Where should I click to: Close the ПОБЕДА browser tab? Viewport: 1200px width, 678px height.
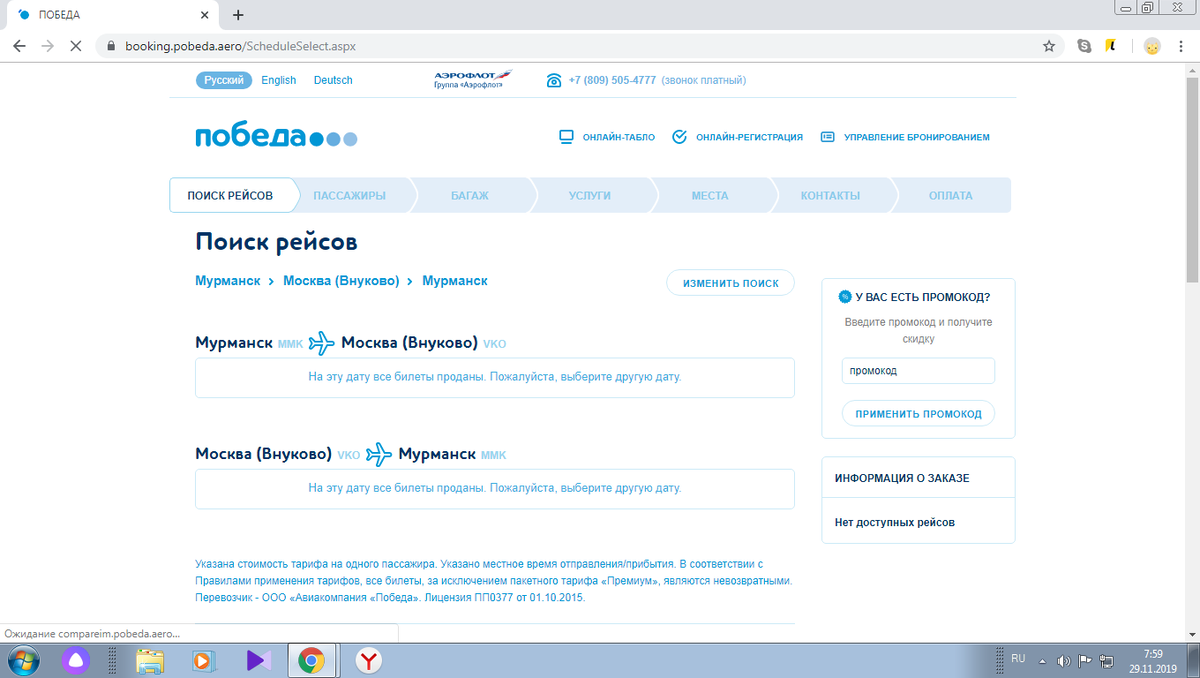click(205, 15)
